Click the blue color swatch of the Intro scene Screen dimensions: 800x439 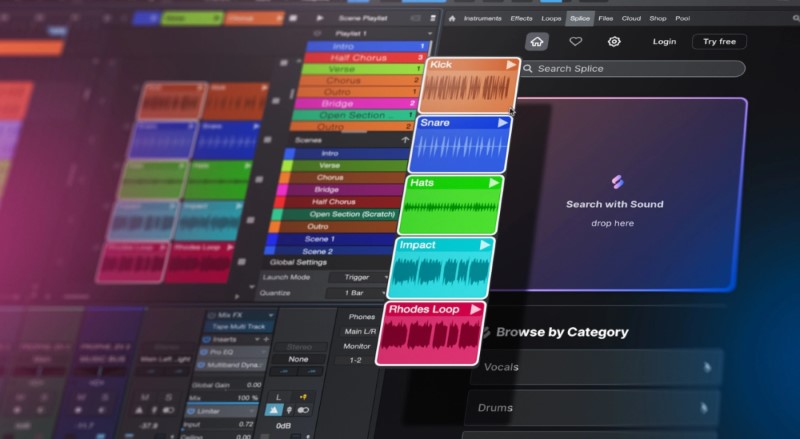tap(289, 153)
